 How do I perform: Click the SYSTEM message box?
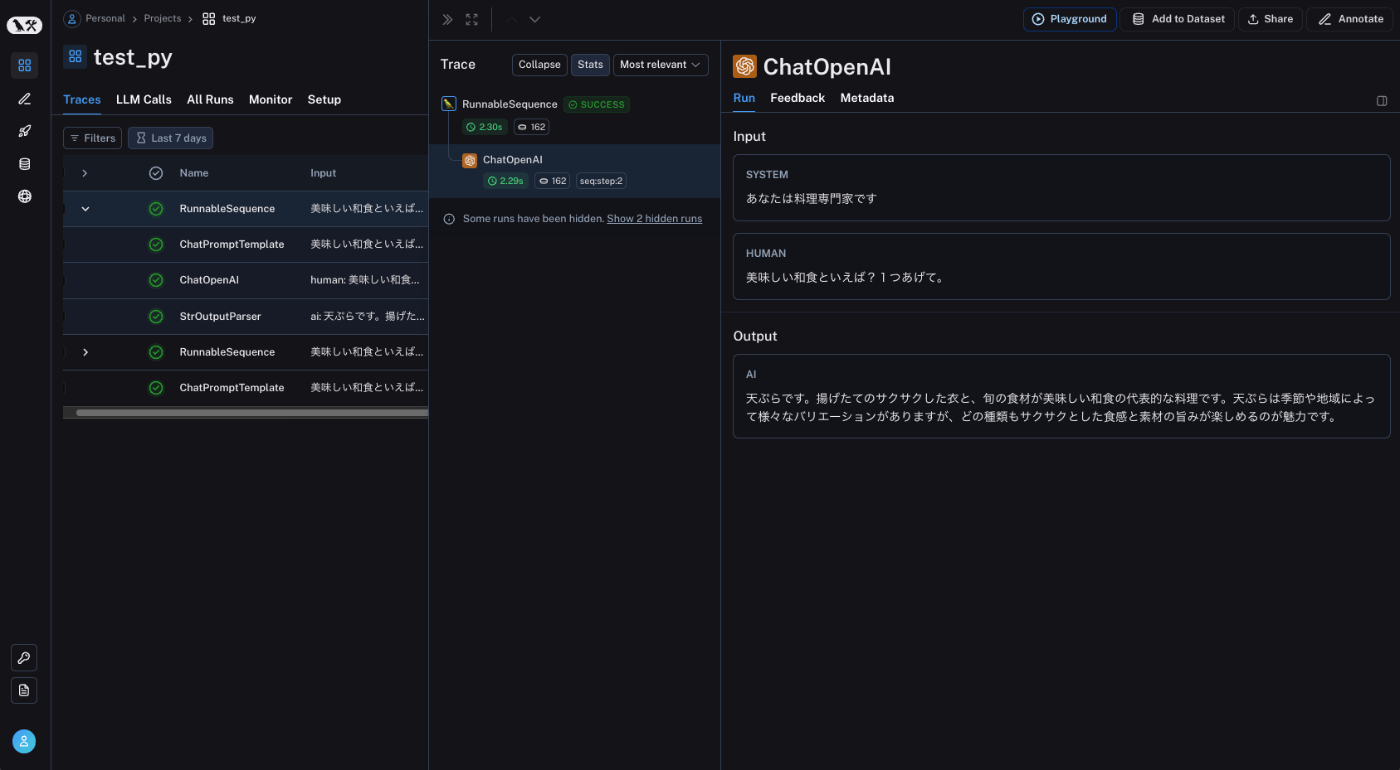point(1061,187)
